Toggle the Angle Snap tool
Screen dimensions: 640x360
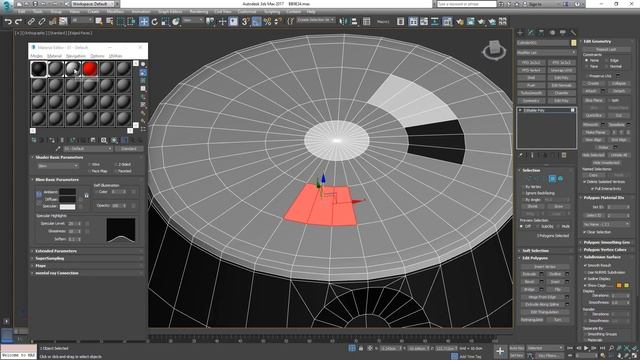pyautogui.click(x=256, y=22)
